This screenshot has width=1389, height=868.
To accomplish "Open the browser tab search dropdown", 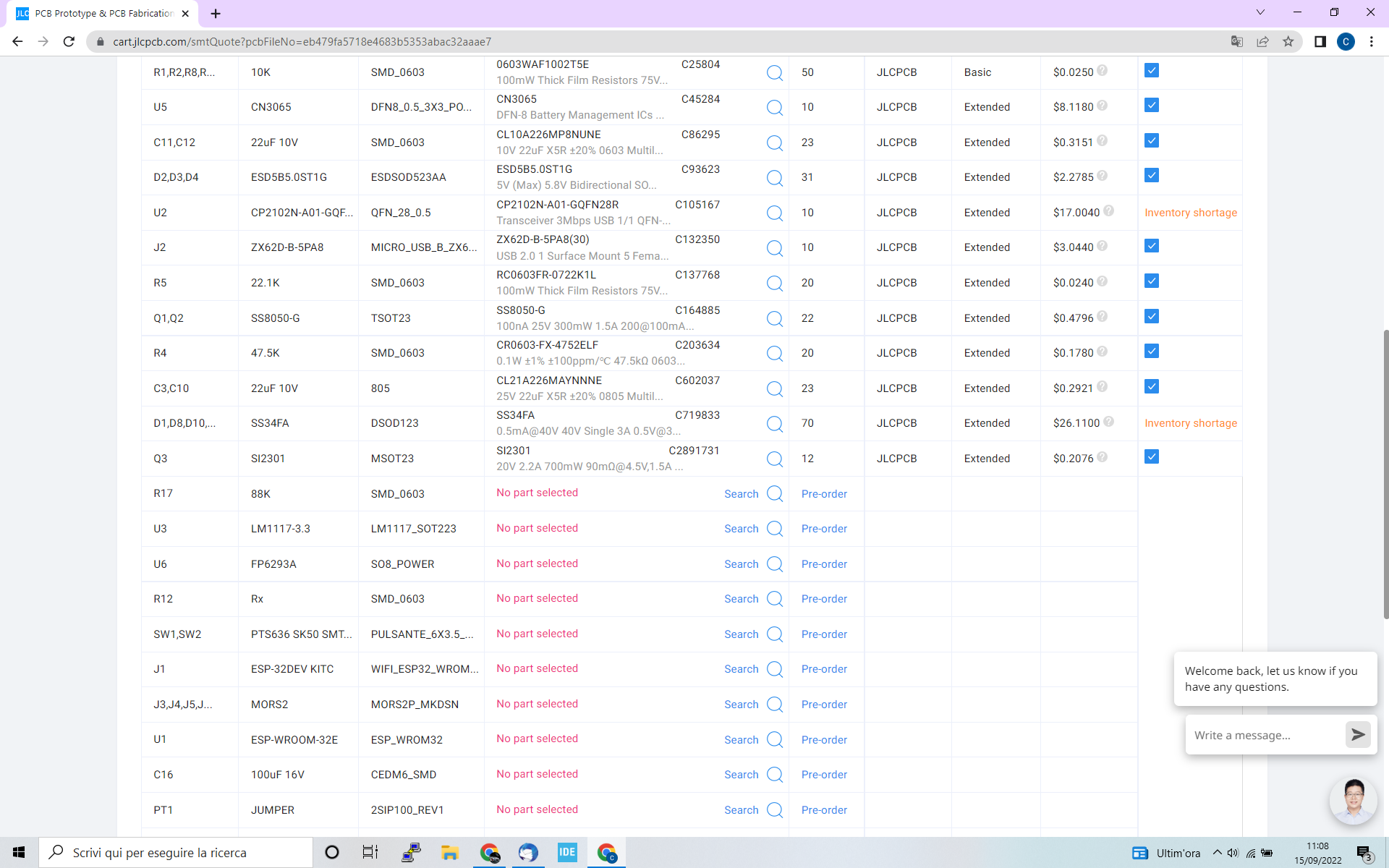I will (1260, 12).
